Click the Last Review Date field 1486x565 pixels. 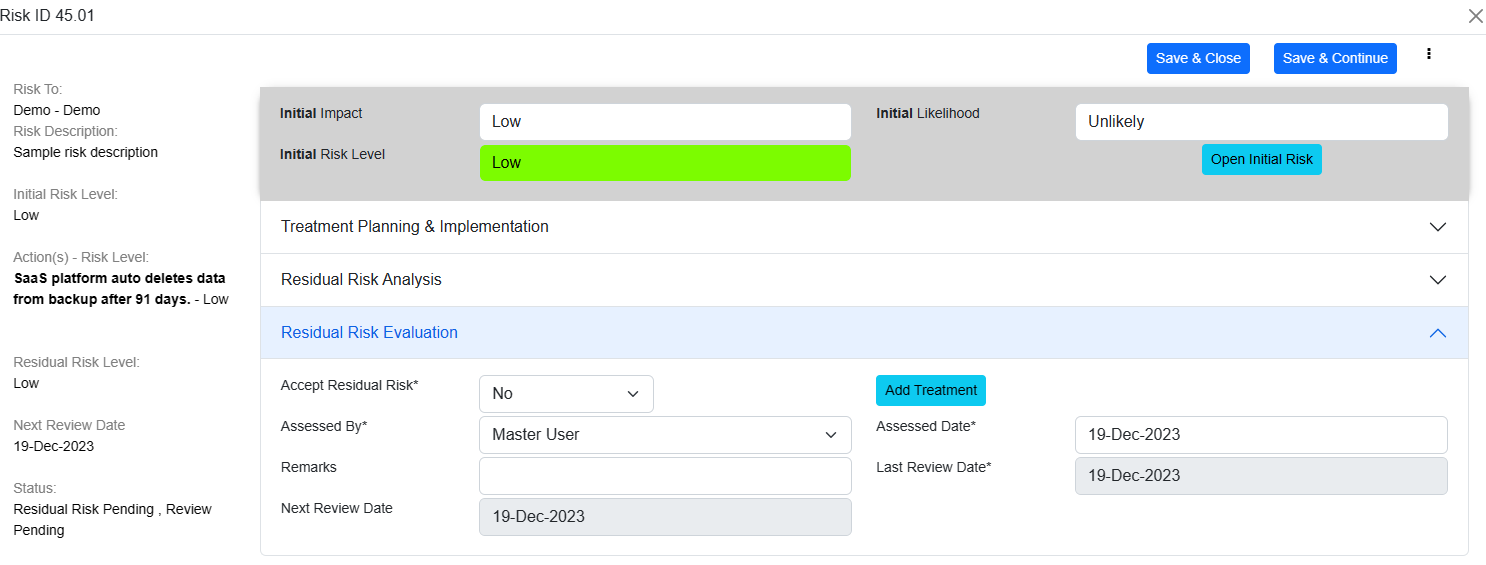click(1261, 476)
